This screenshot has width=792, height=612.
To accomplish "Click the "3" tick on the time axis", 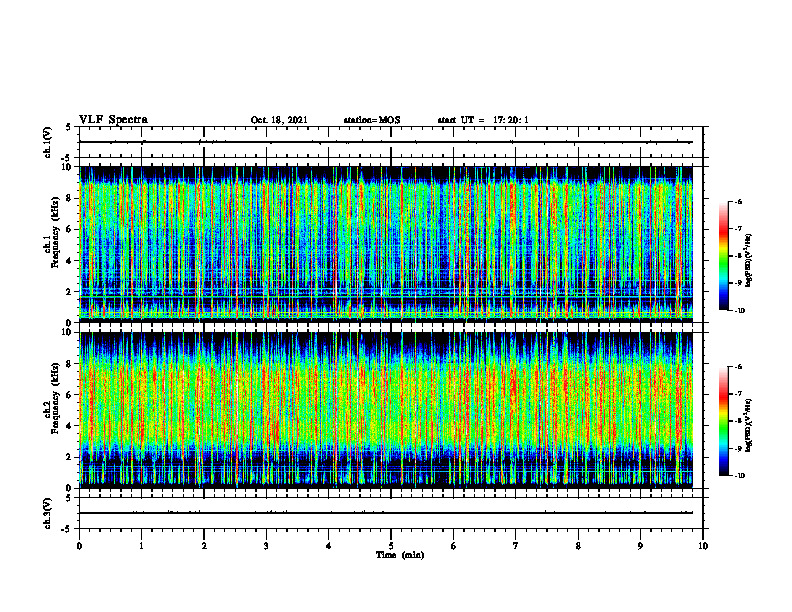I will point(266,546).
